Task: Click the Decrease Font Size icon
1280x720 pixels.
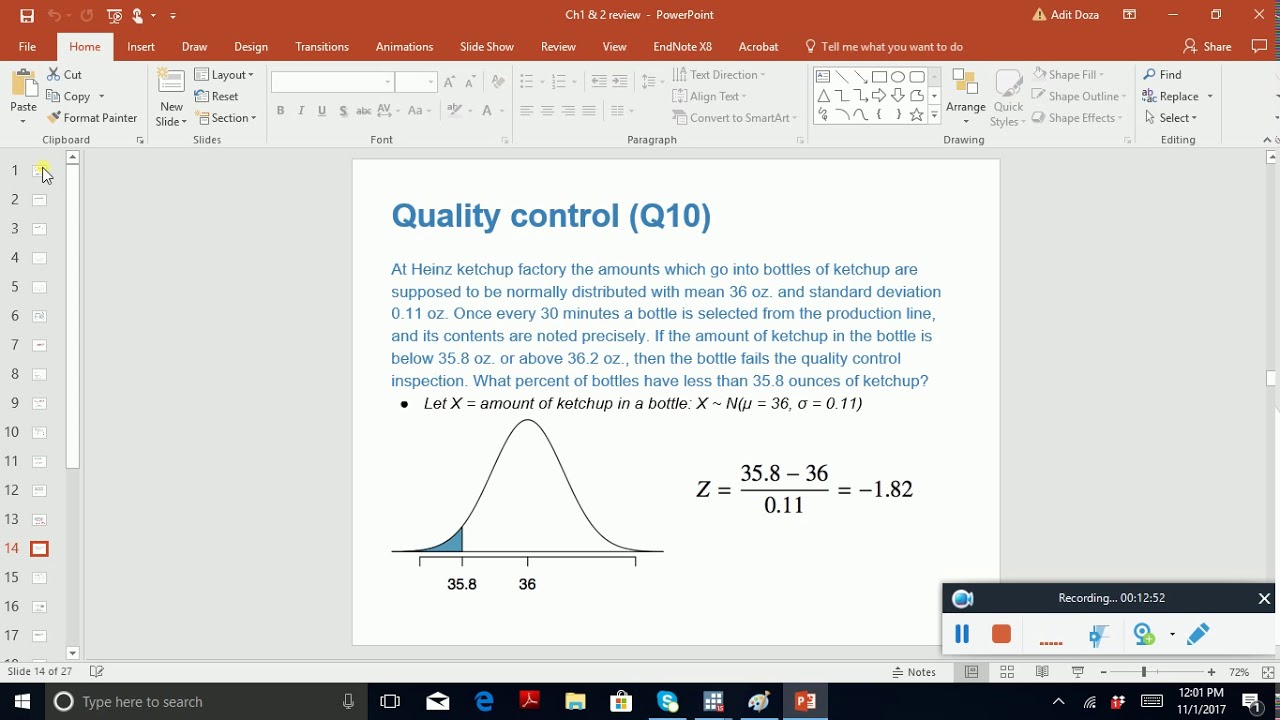Action: click(x=470, y=82)
